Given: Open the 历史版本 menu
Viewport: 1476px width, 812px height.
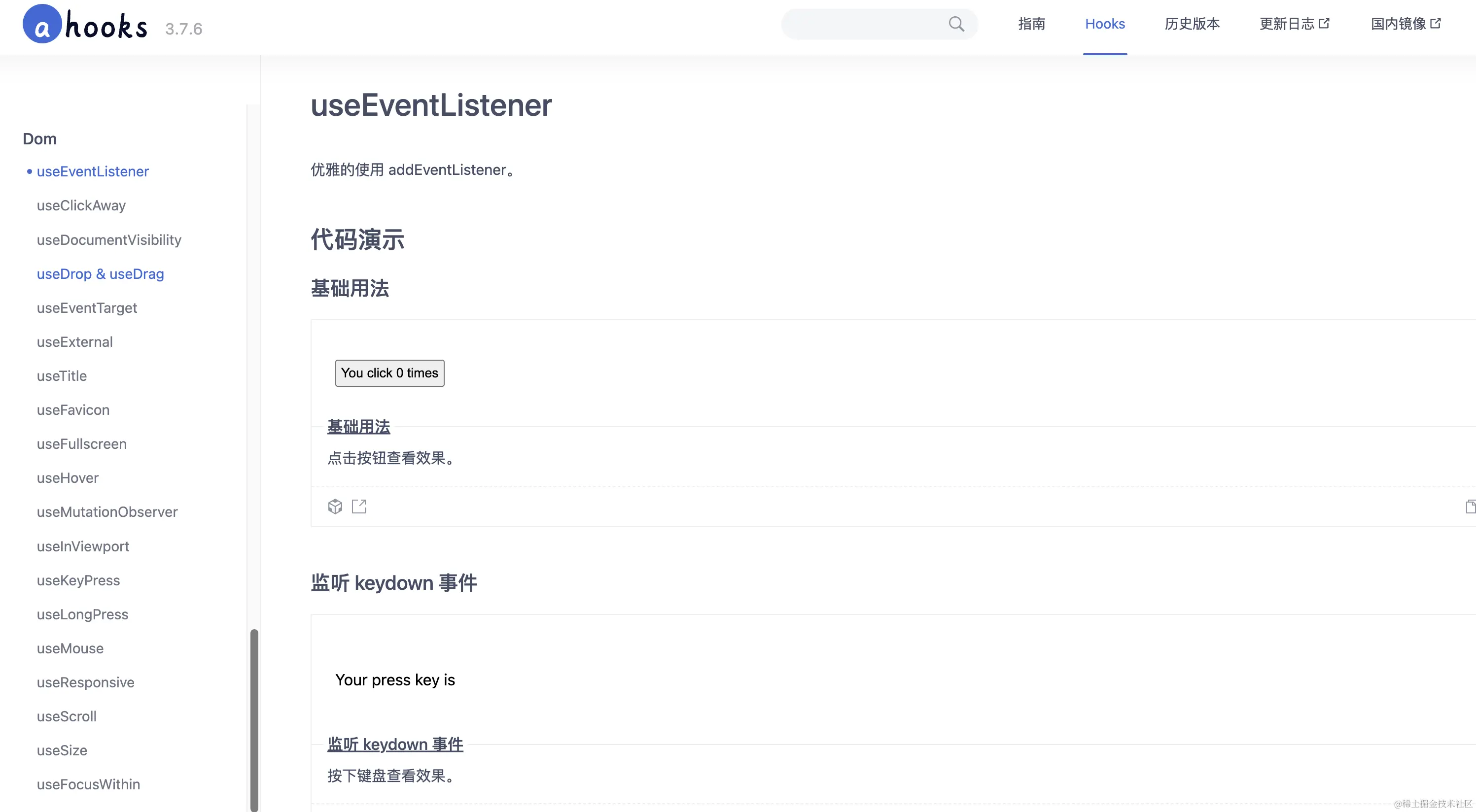Looking at the screenshot, I should click(1192, 24).
